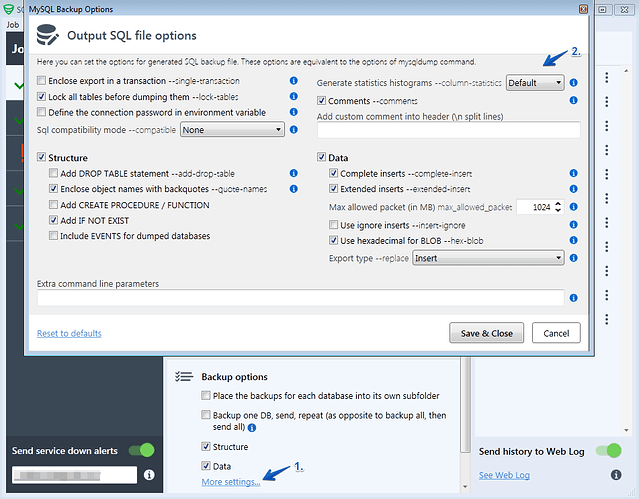The height and width of the screenshot is (499, 639).
Task: Check Place backups into own subfolder
Action: coord(206,395)
